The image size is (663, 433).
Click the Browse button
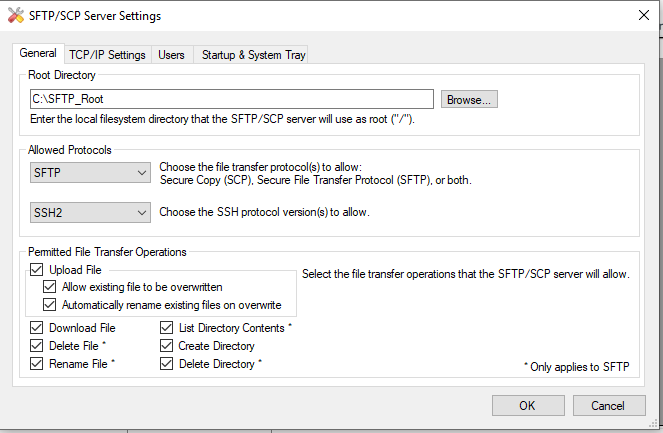(469, 99)
